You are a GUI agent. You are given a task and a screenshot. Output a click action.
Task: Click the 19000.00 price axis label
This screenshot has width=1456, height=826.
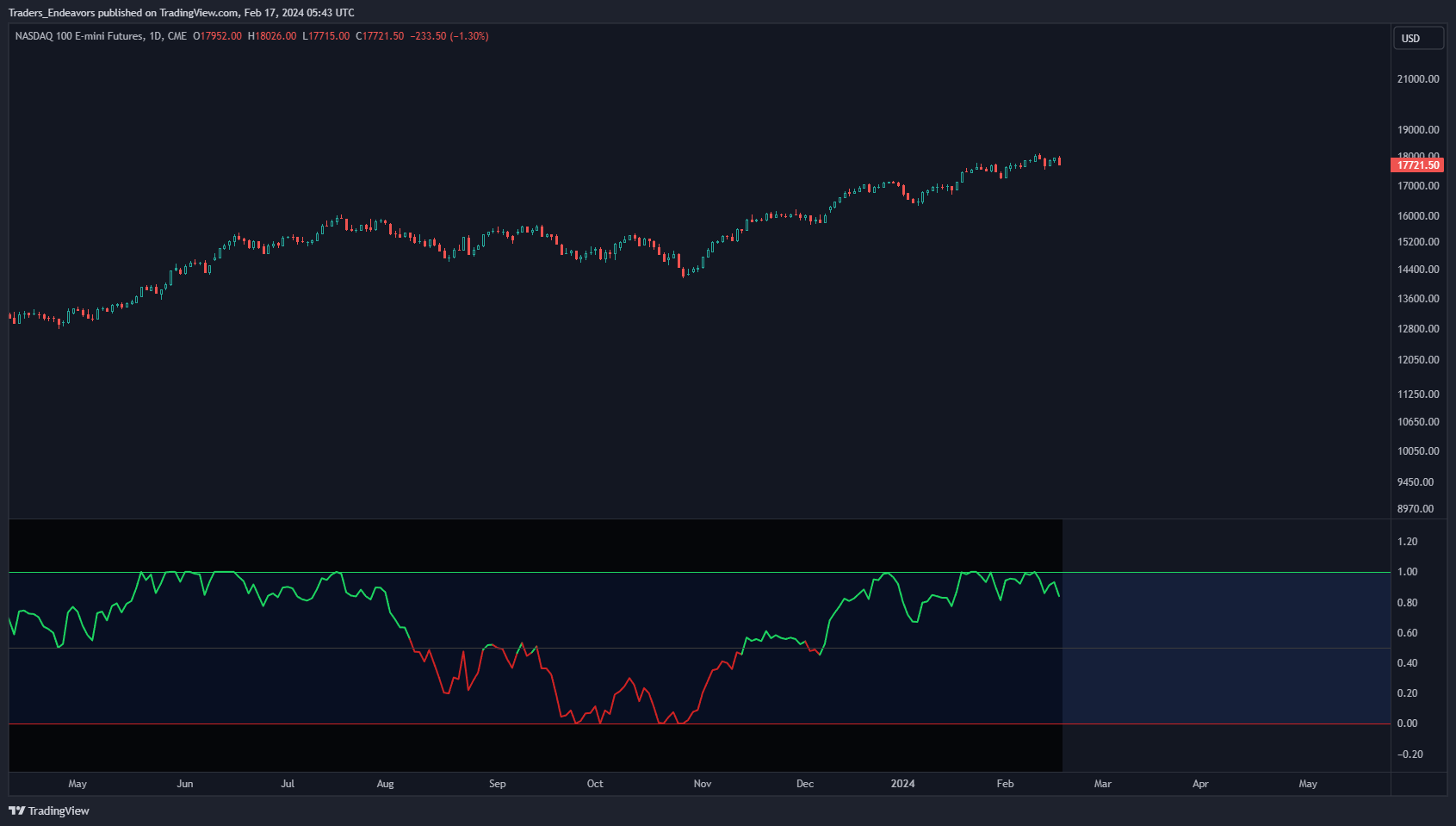[x=1418, y=130]
